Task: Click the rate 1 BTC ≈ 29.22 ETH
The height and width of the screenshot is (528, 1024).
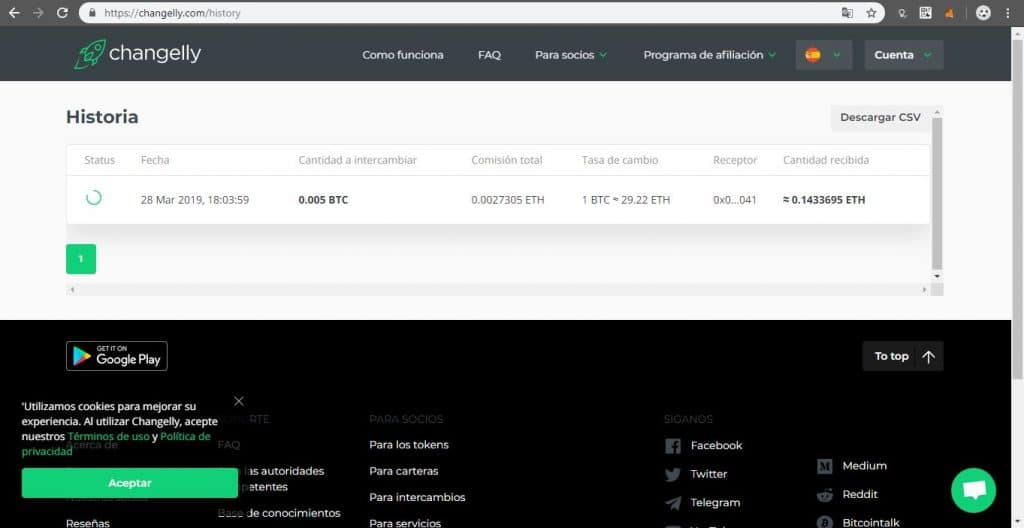Action: click(x=626, y=200)
